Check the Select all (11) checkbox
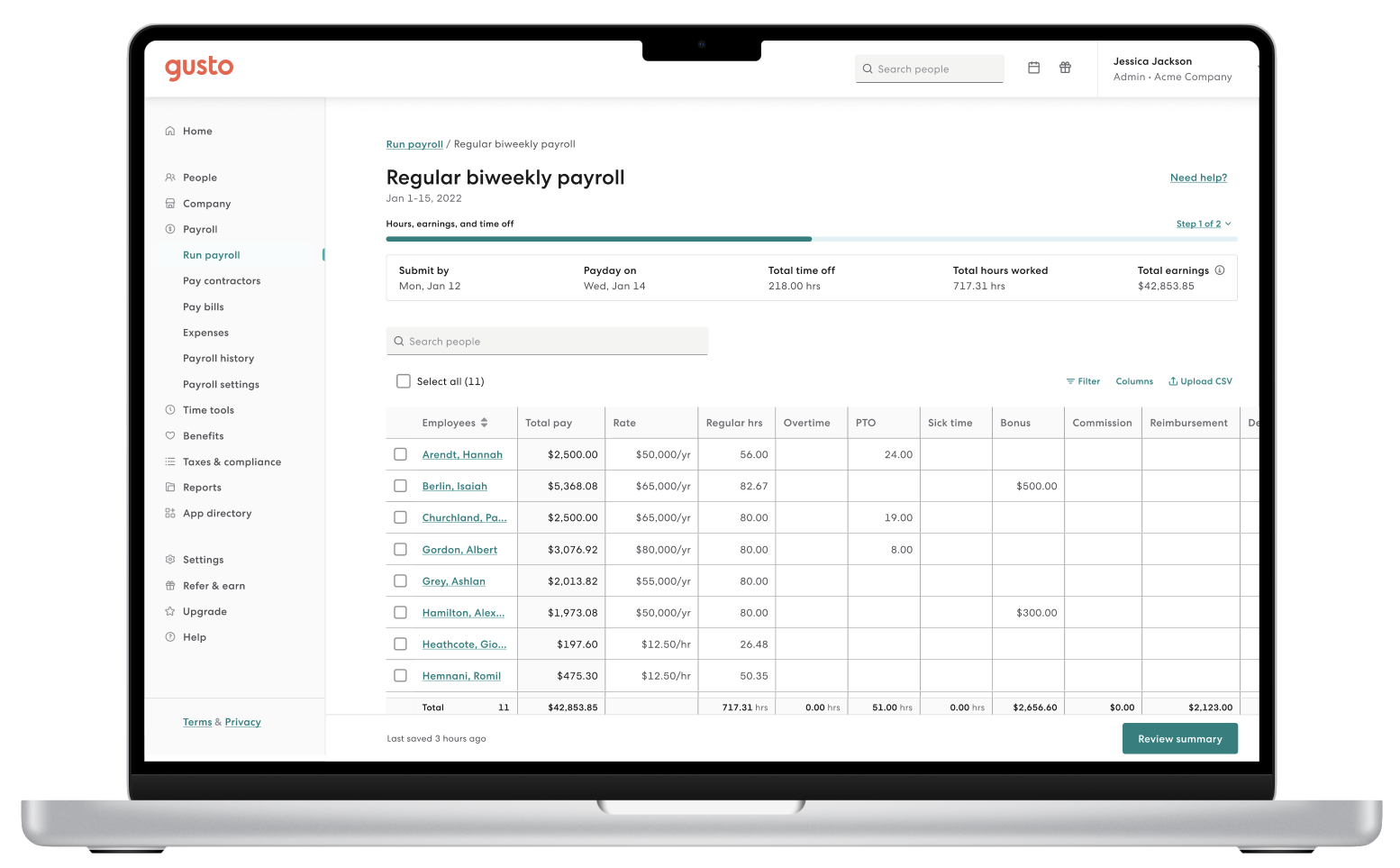 403,380
